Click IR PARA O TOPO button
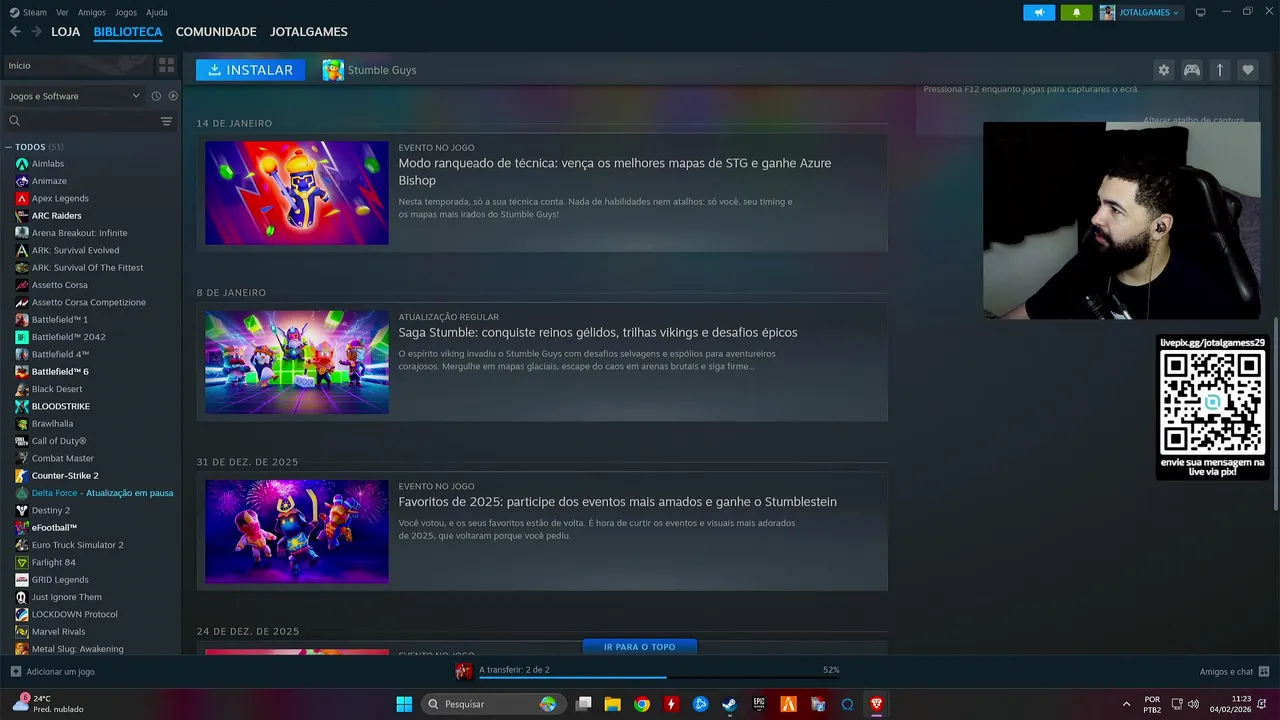This screenshot has width=1280, height=720. tap(640, 647)
